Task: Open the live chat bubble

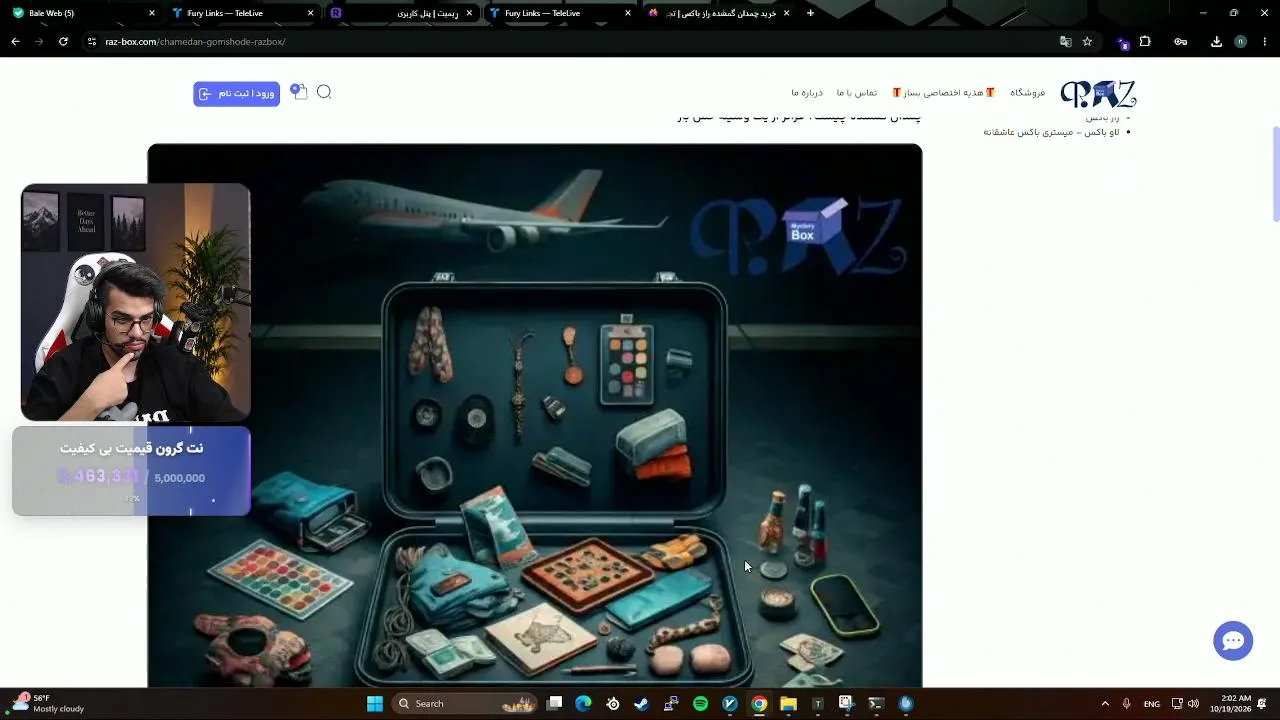Action: (x=1233, y=641)
